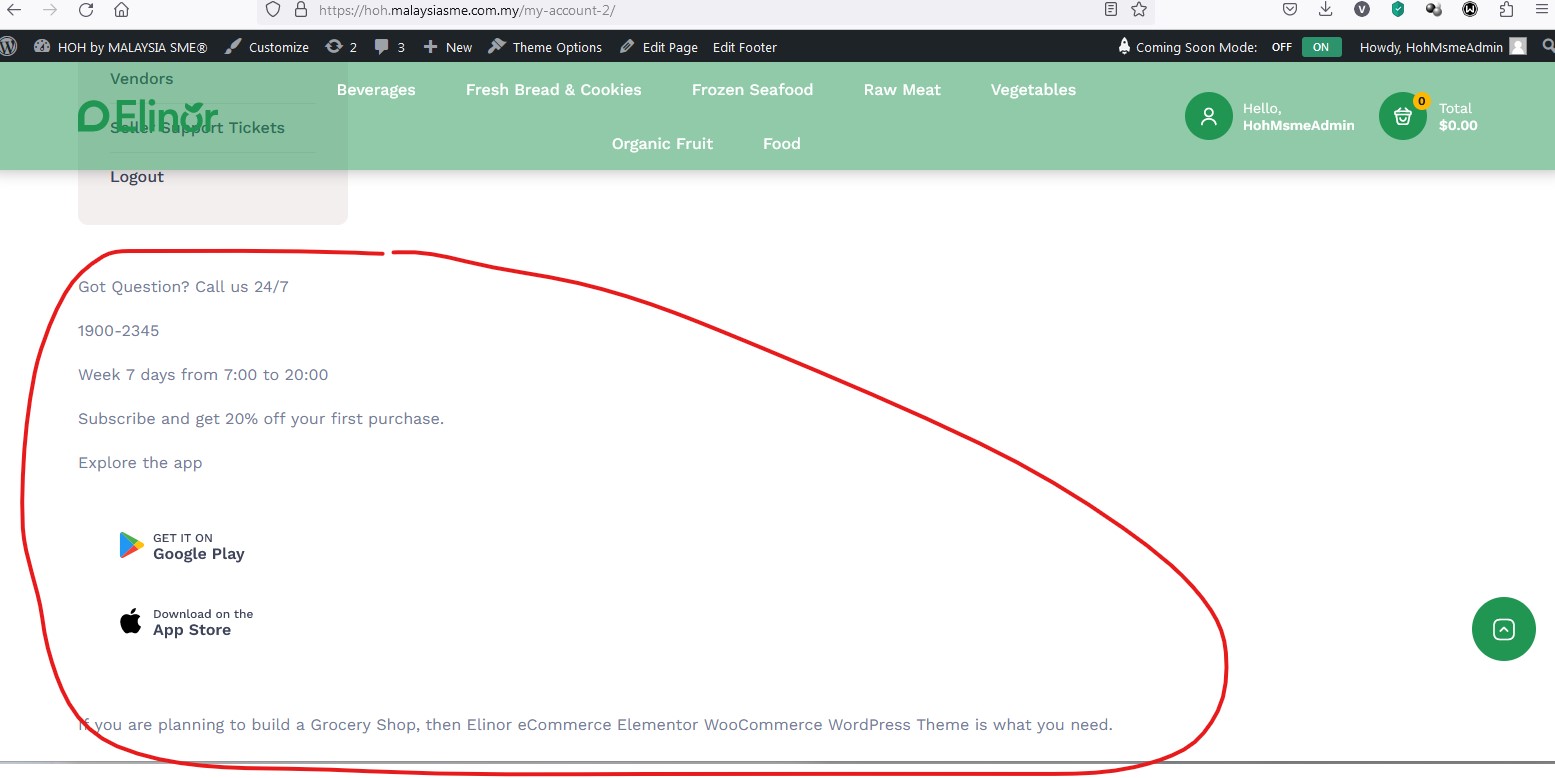
Task: Open the Vendors account menu item
Action: pos(141,79)
